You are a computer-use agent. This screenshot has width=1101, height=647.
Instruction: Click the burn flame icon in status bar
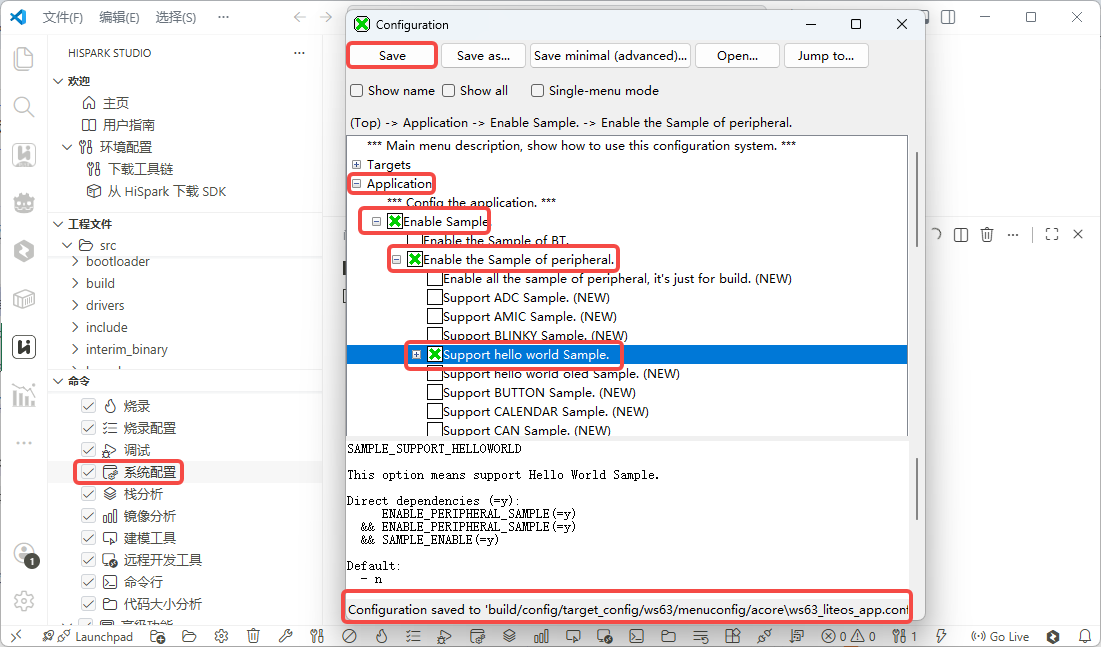pos(381,636)
